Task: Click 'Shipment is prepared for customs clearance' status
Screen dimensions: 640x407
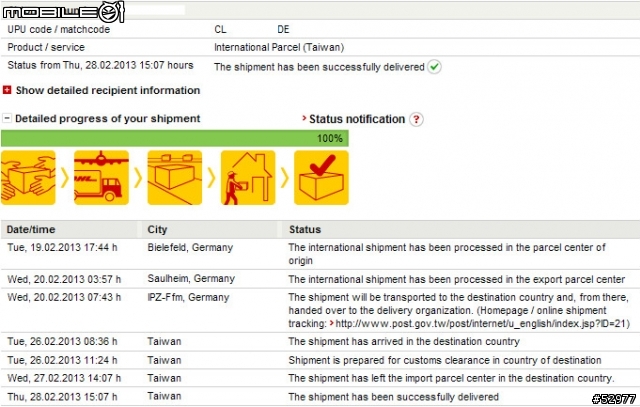Action: tap(445, 360)
